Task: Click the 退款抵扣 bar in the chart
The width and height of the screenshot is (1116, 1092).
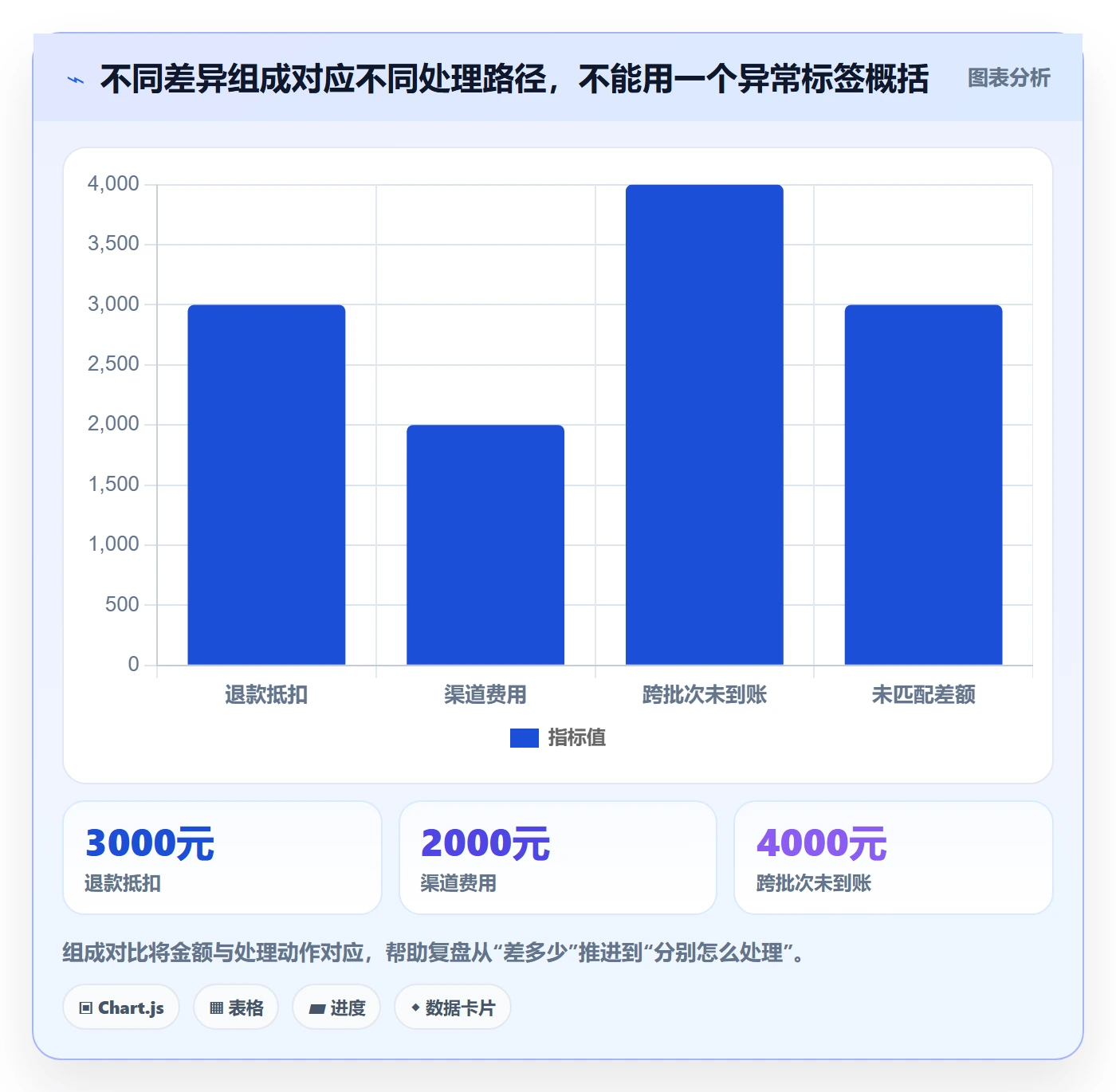Action: 266,485
